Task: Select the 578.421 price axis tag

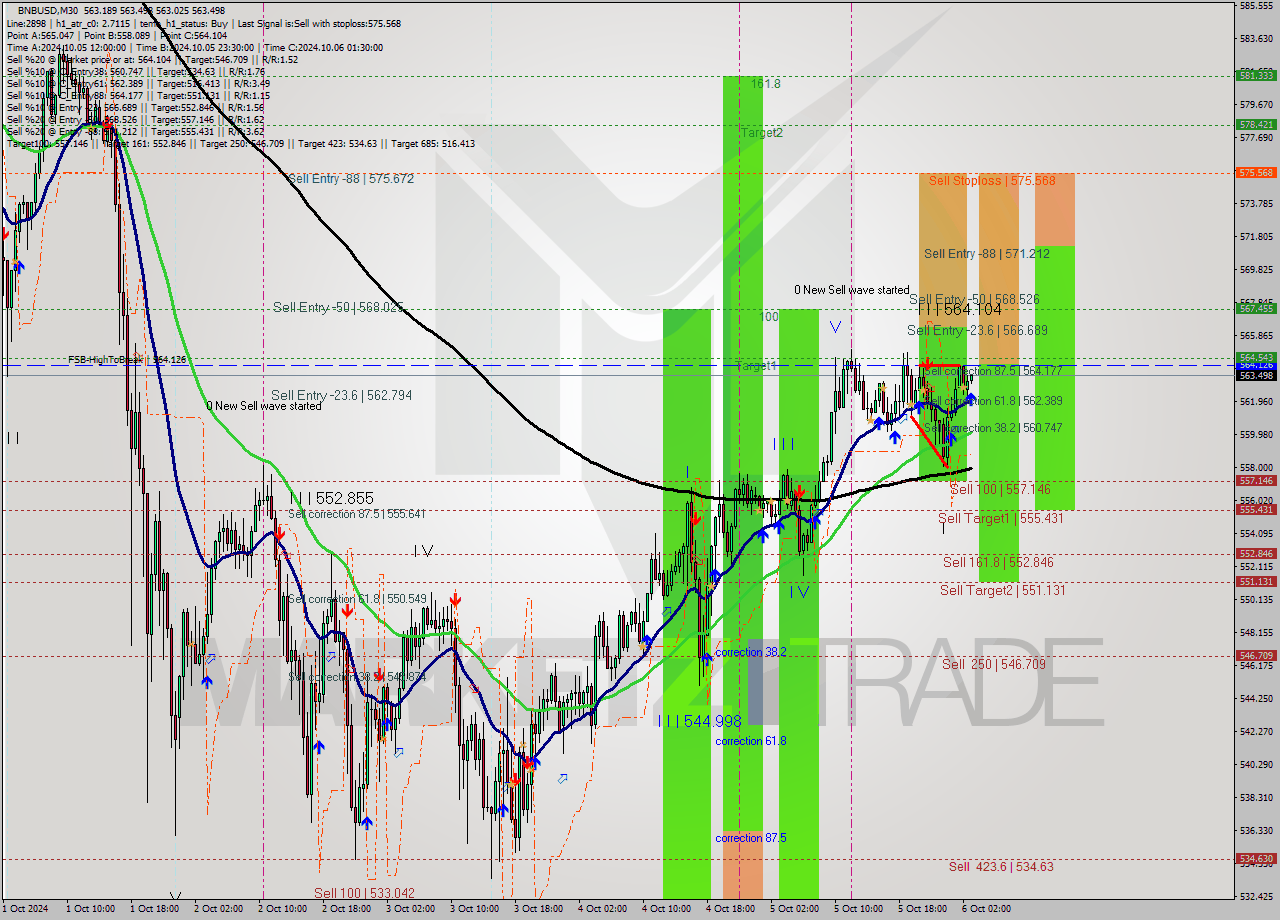Action: 1256,124
